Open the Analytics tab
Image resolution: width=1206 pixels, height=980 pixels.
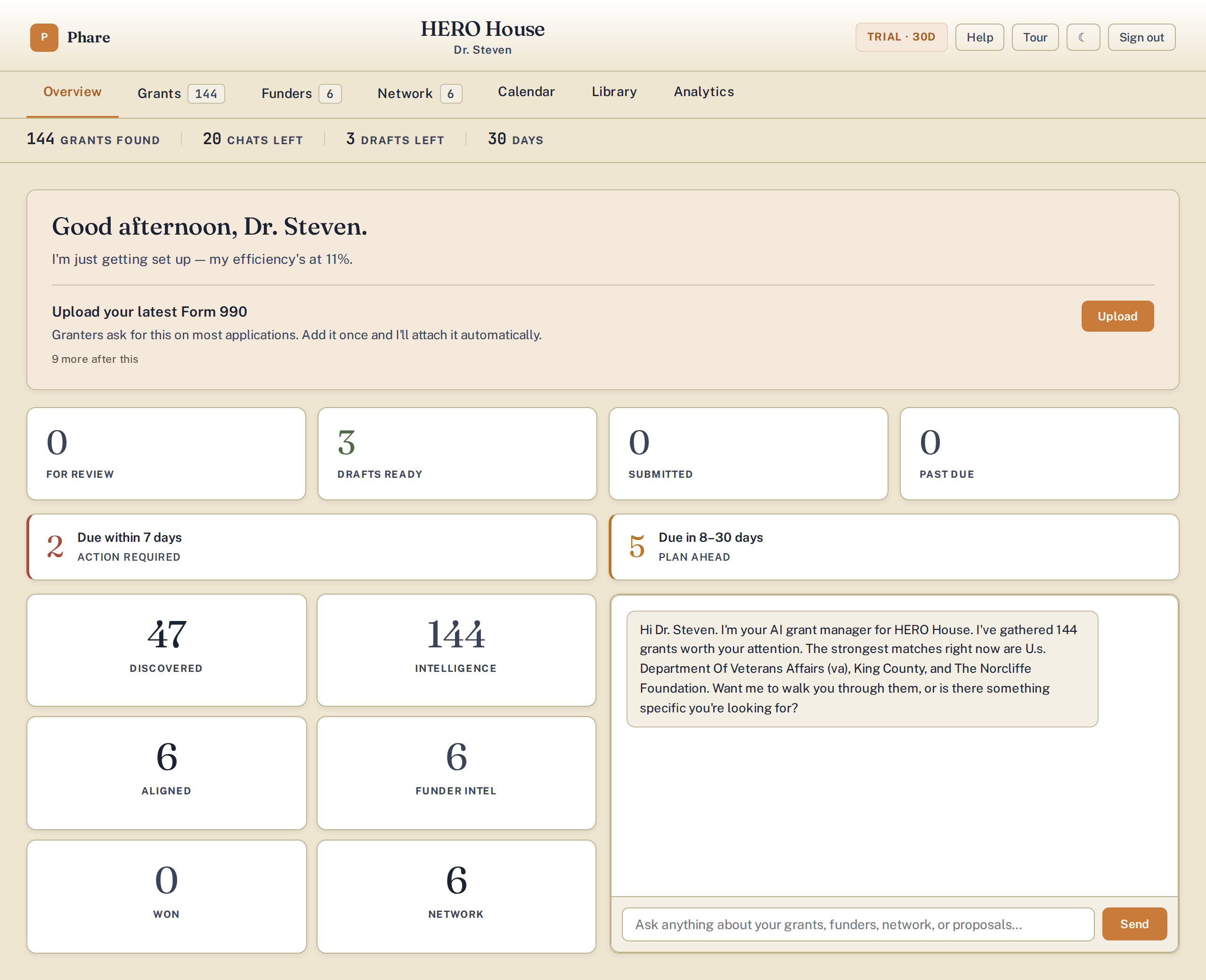pyautogui.click(x=704, y=92)
